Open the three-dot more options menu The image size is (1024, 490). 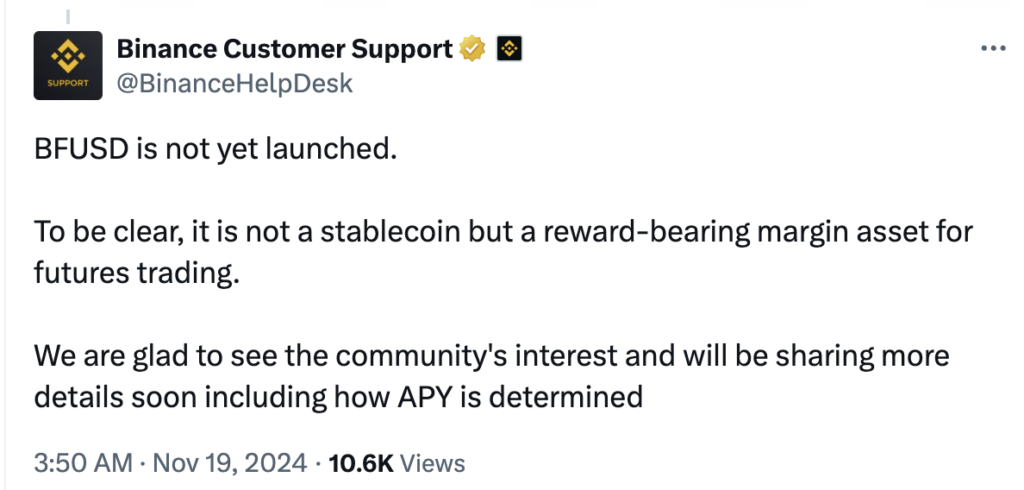(993, 48)
